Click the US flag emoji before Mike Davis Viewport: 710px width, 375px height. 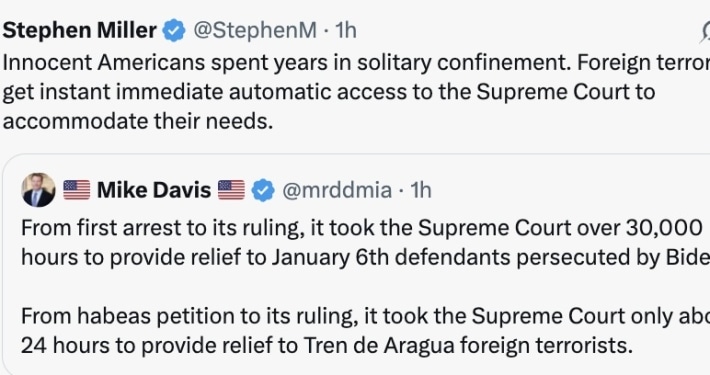click(77, 190)
